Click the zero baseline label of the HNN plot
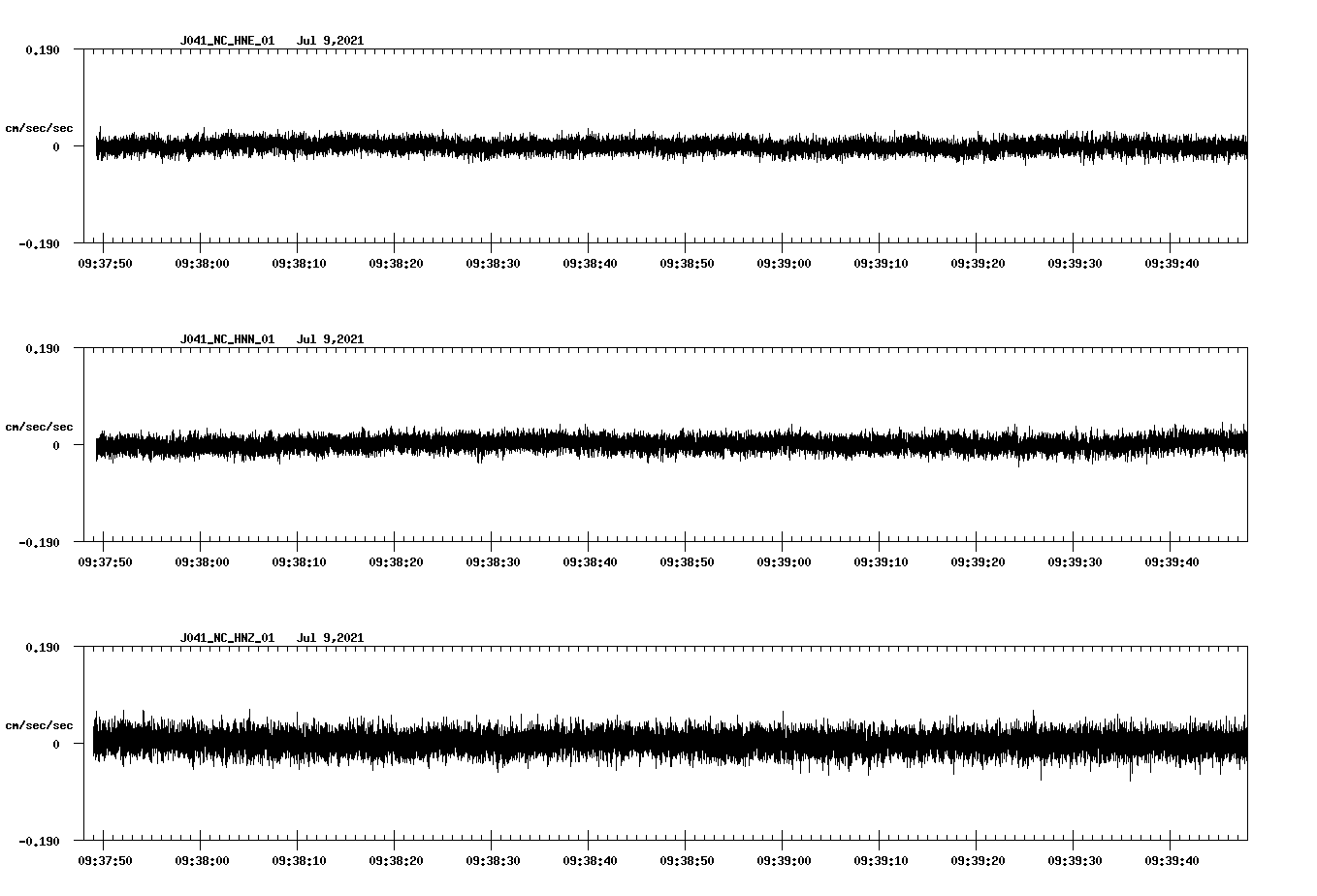The width and height of the screenshot is (1317, 896). pos(56,444)
